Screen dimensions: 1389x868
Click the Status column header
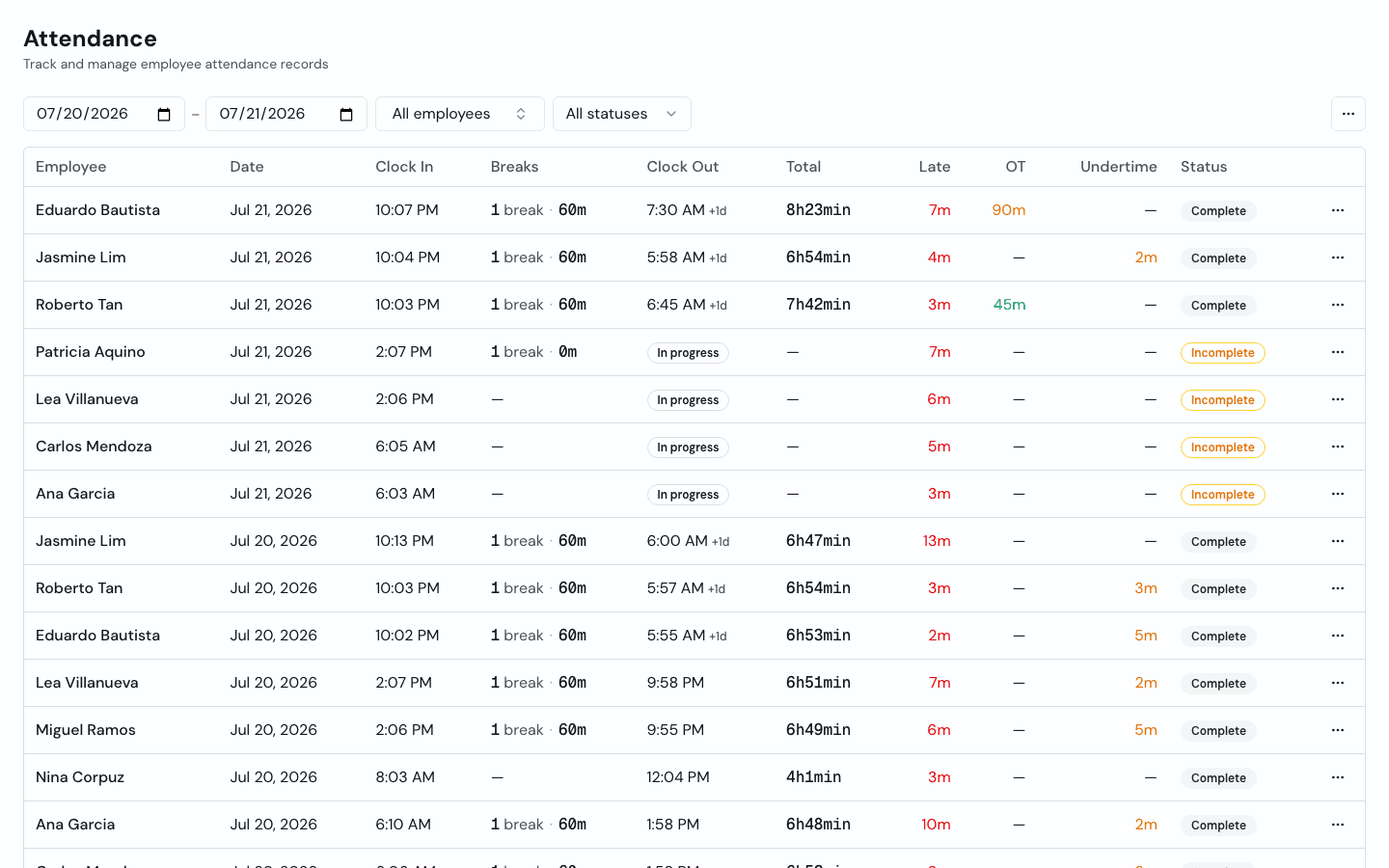[x=1204, y=167]
